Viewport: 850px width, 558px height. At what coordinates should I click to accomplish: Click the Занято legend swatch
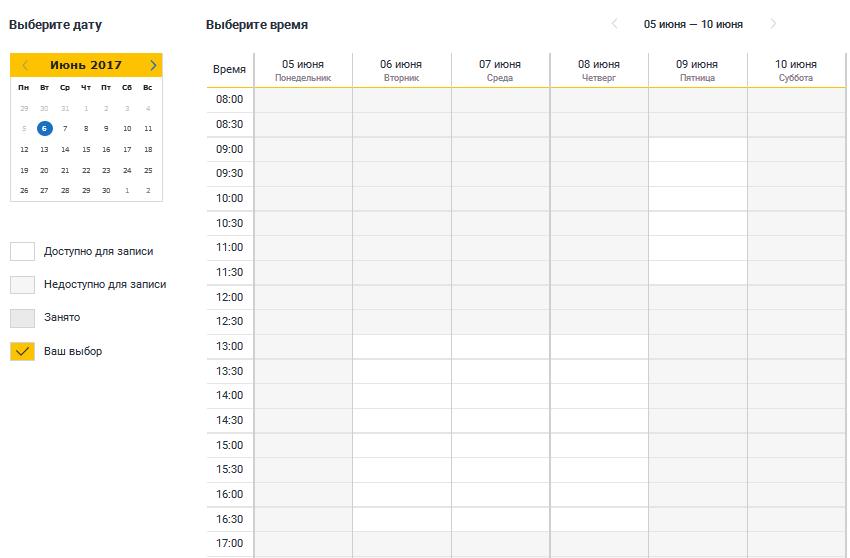point(22,318)
